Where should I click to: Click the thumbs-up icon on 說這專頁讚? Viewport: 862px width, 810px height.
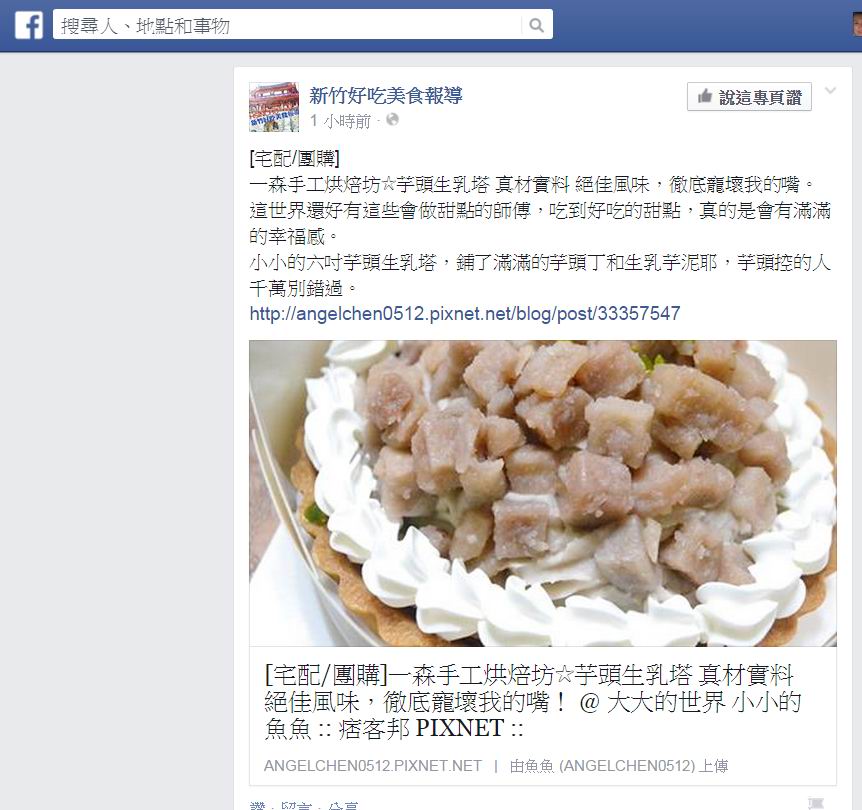coord(704,97)
